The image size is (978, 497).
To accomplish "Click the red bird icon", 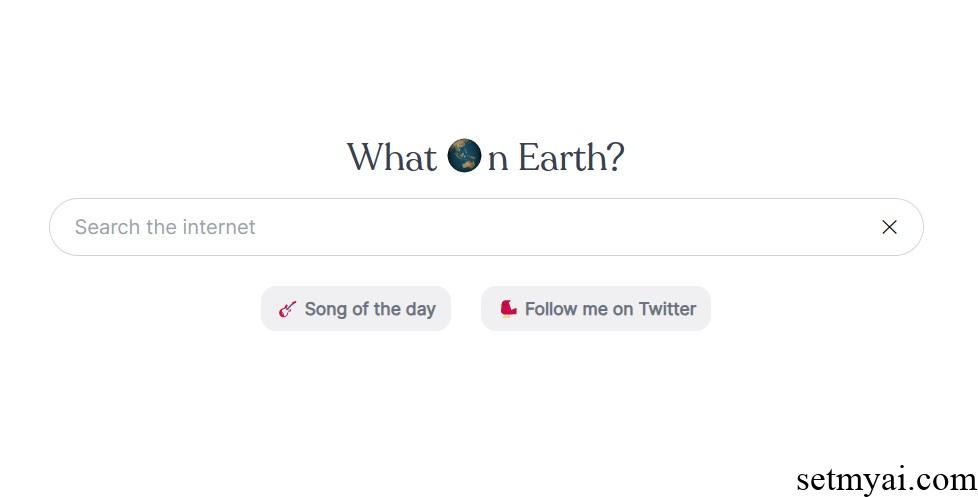I will click(508, 308).
